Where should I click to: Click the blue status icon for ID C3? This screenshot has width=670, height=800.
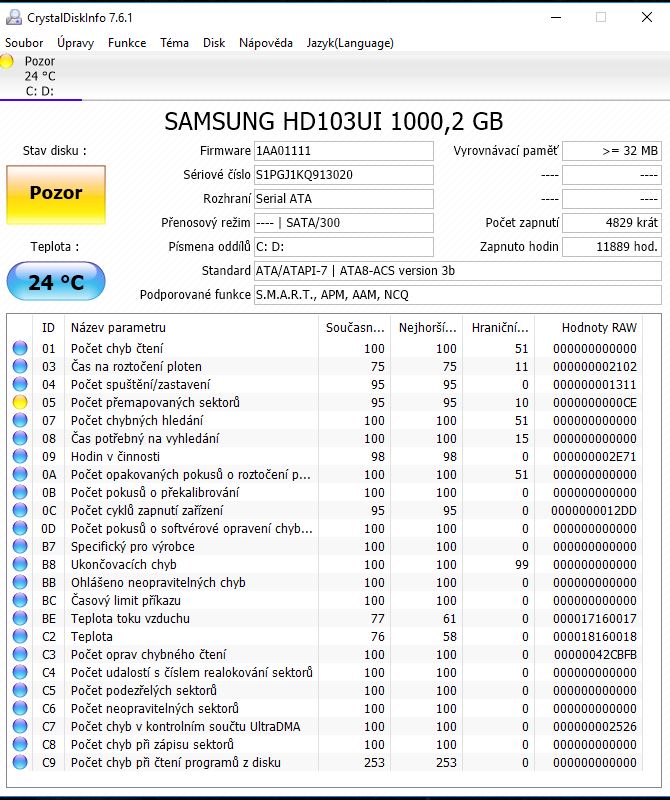point(20,654)
